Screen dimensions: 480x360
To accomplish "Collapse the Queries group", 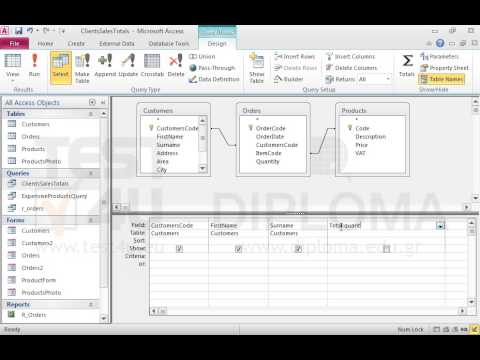I will click(91, 173).
